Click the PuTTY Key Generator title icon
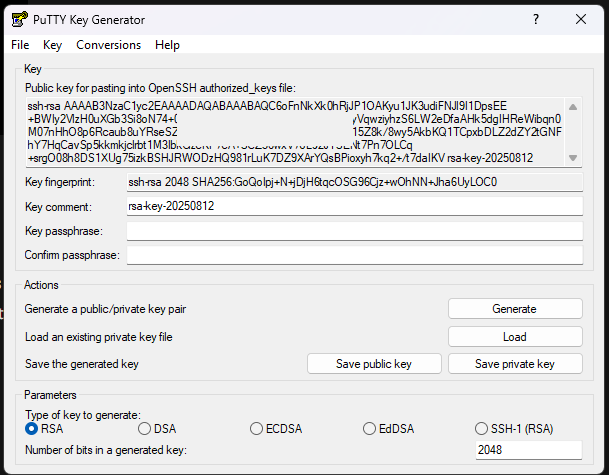The width and height of the screenshot is (609, 475). pos(19,19)
